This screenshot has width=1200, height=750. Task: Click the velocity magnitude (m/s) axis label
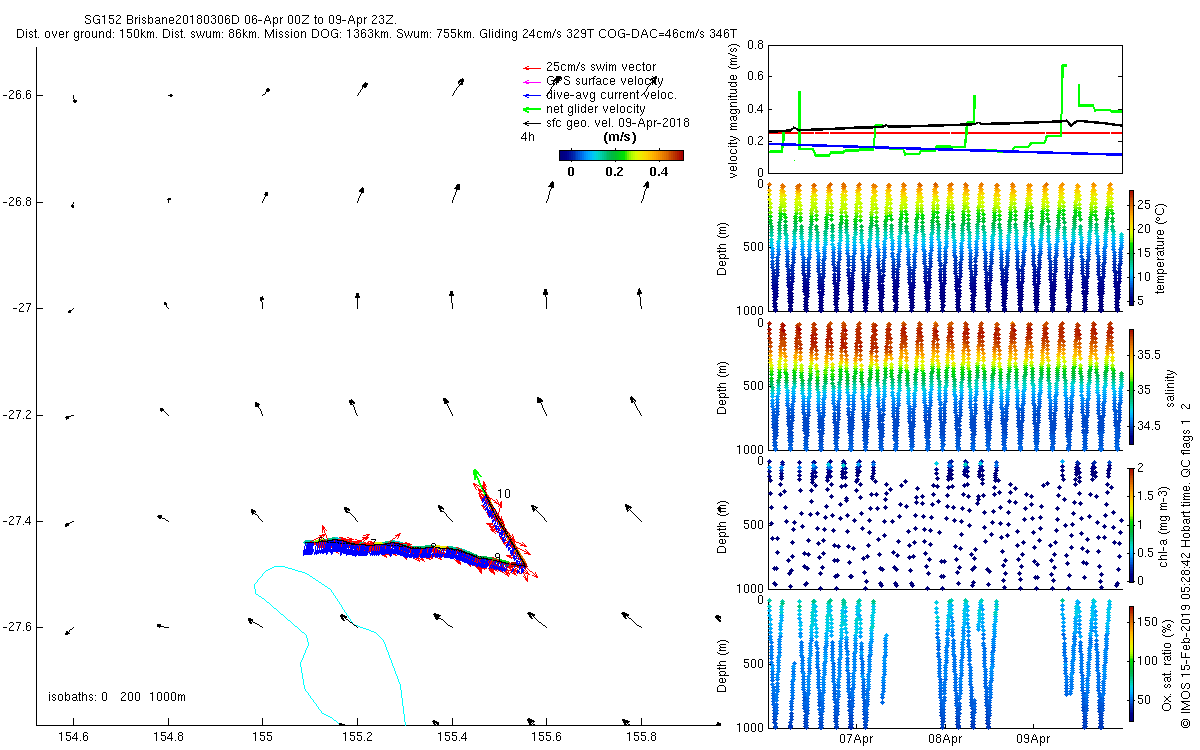(735, 110)
